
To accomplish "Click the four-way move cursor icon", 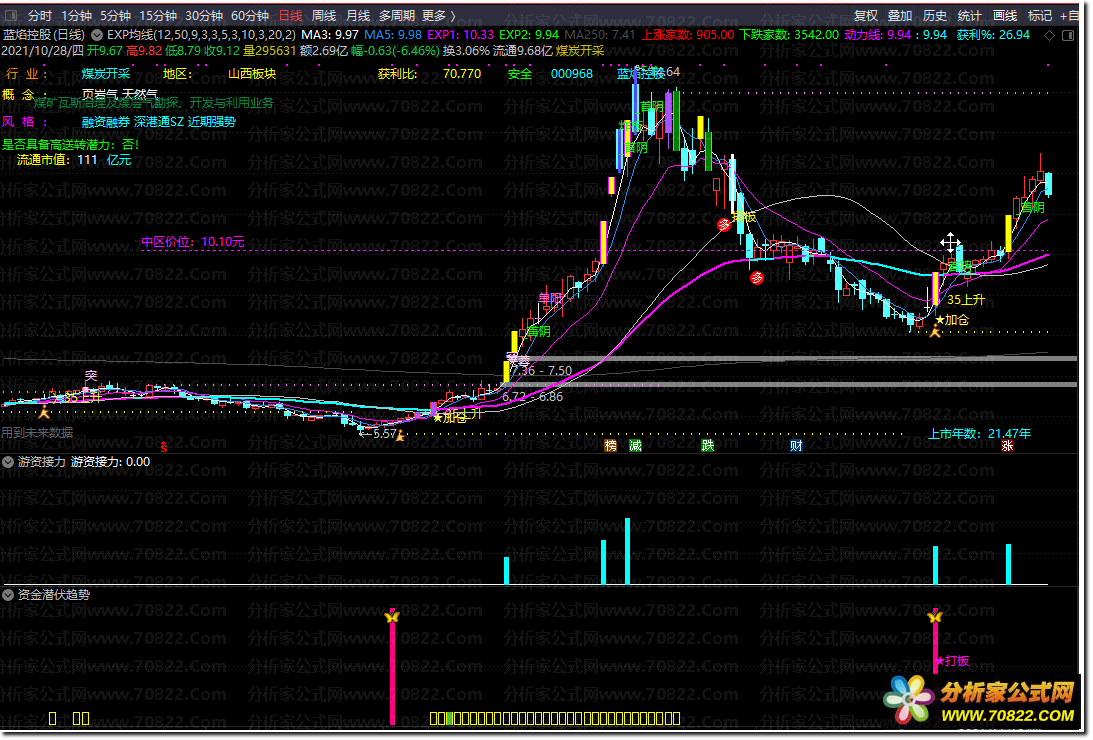I will click(950, 243).
